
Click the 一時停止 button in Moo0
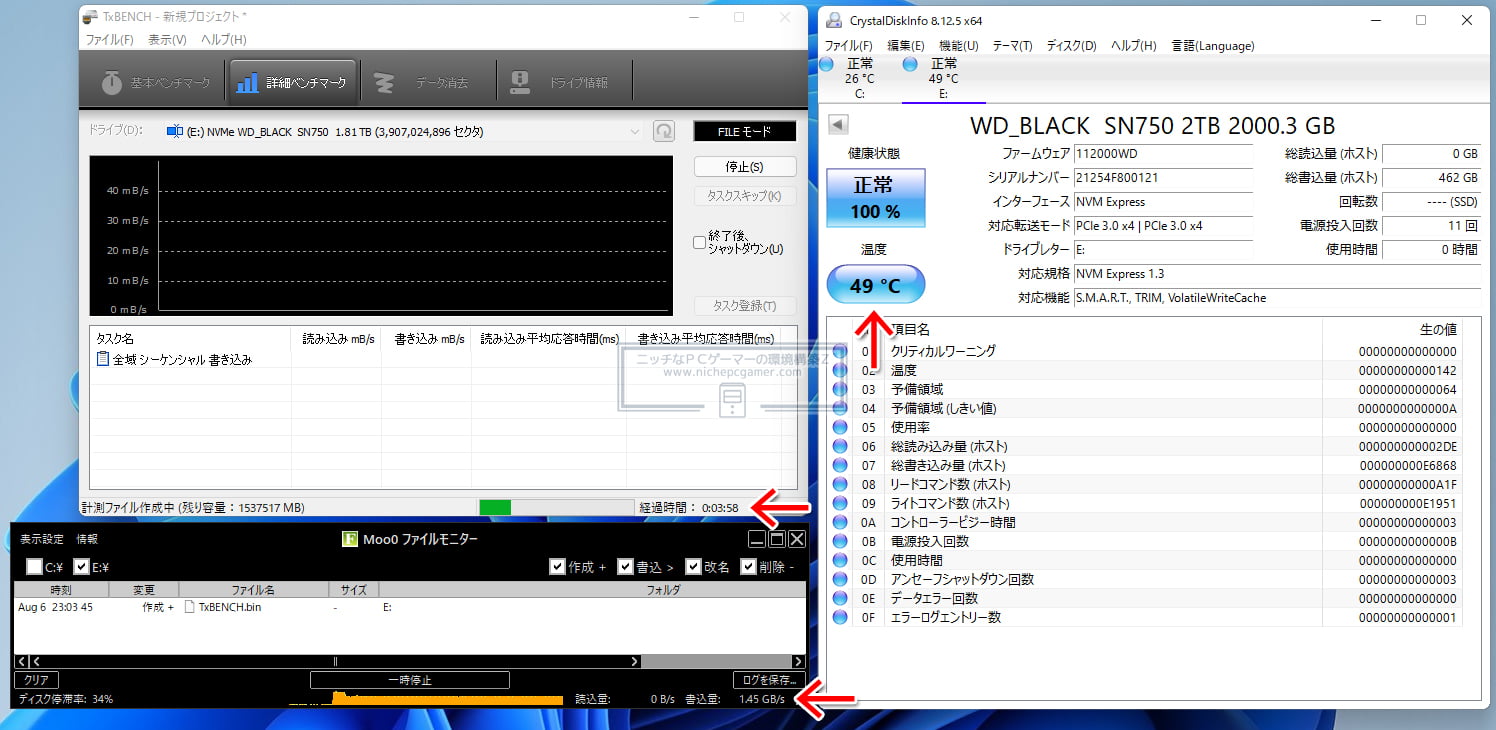[409, 680]
